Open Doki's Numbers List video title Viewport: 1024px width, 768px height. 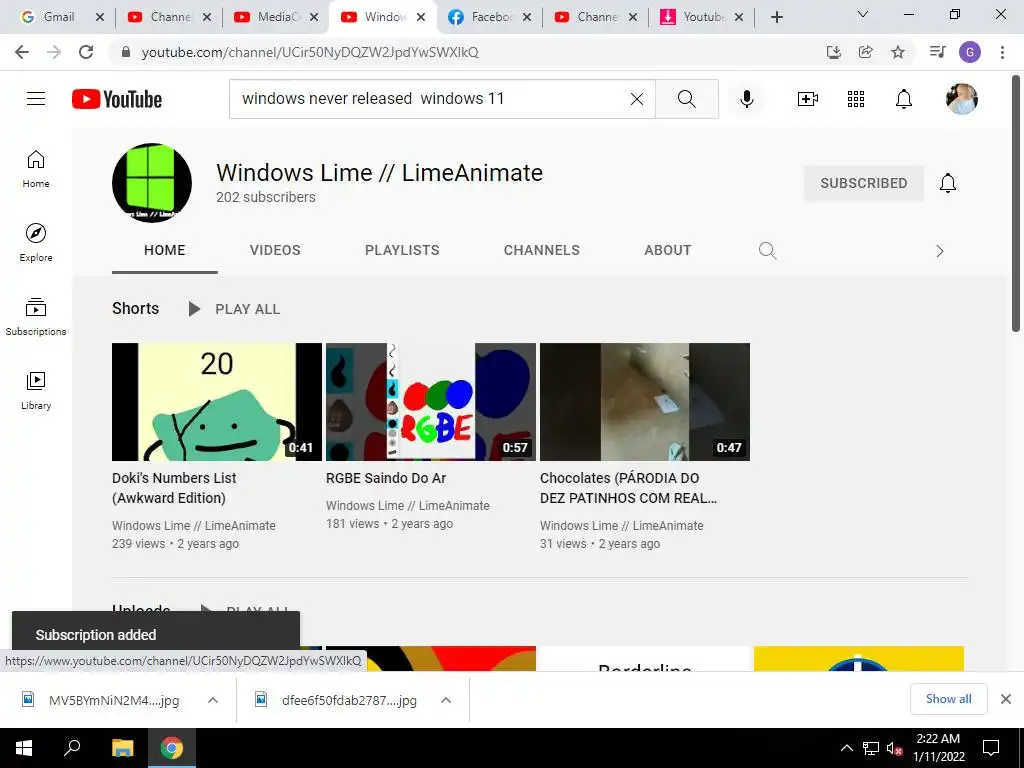[x=174, y=488]
